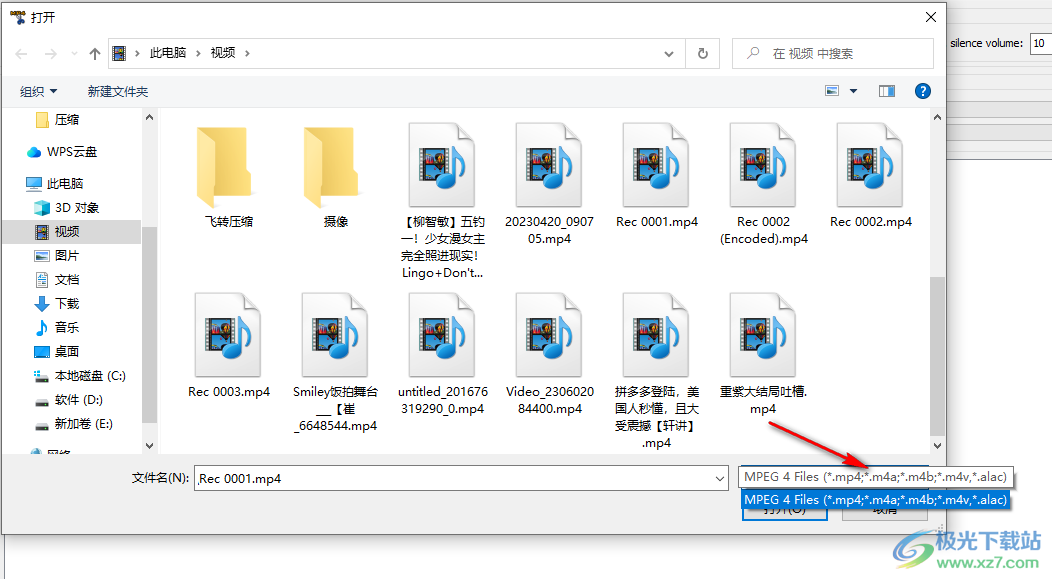The image size is (1052, 579).
Task: Open the file name history dropdown
Action: coord(719,478)
